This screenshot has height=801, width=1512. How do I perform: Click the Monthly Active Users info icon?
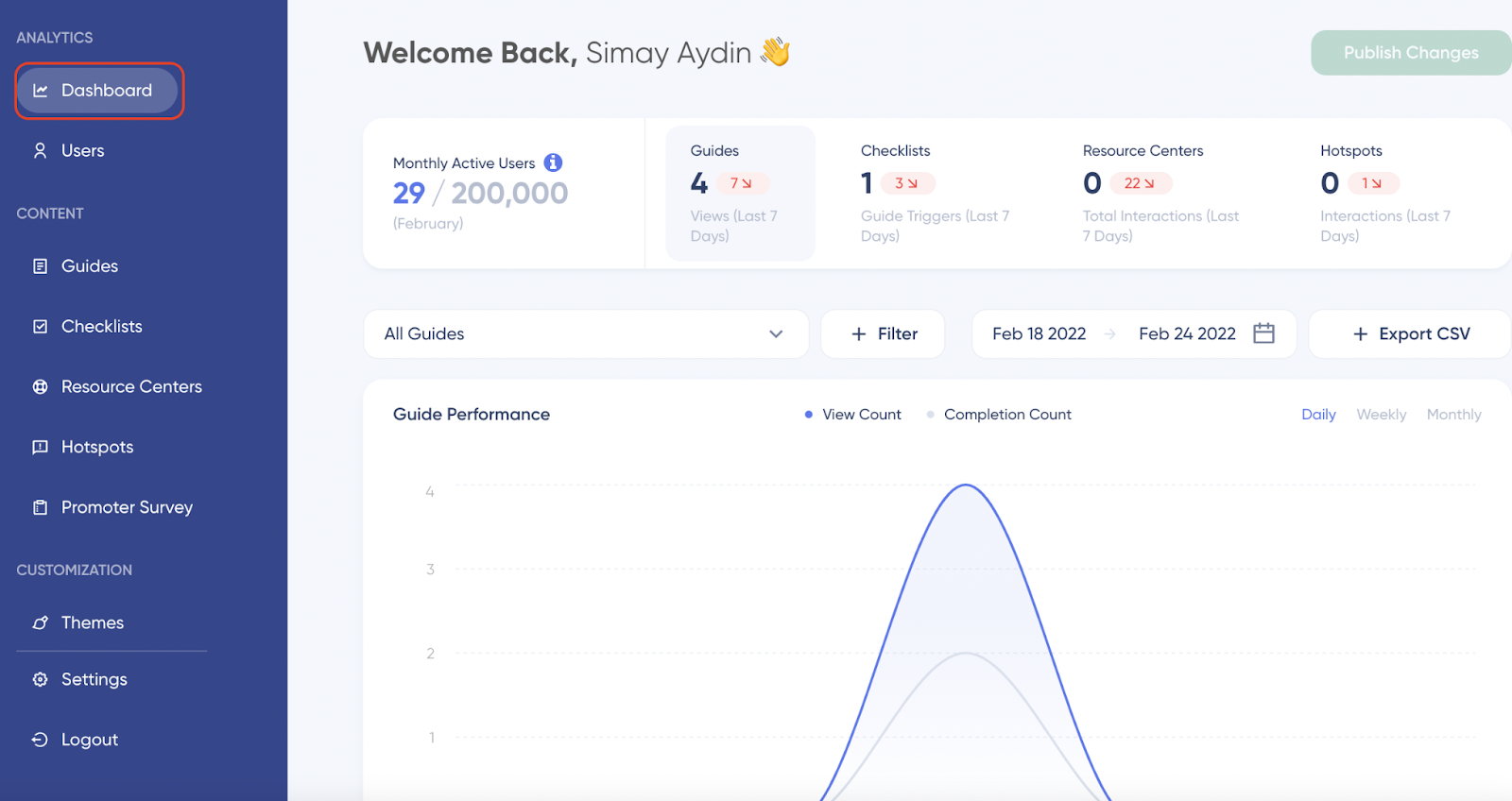[x=554, y=162]
